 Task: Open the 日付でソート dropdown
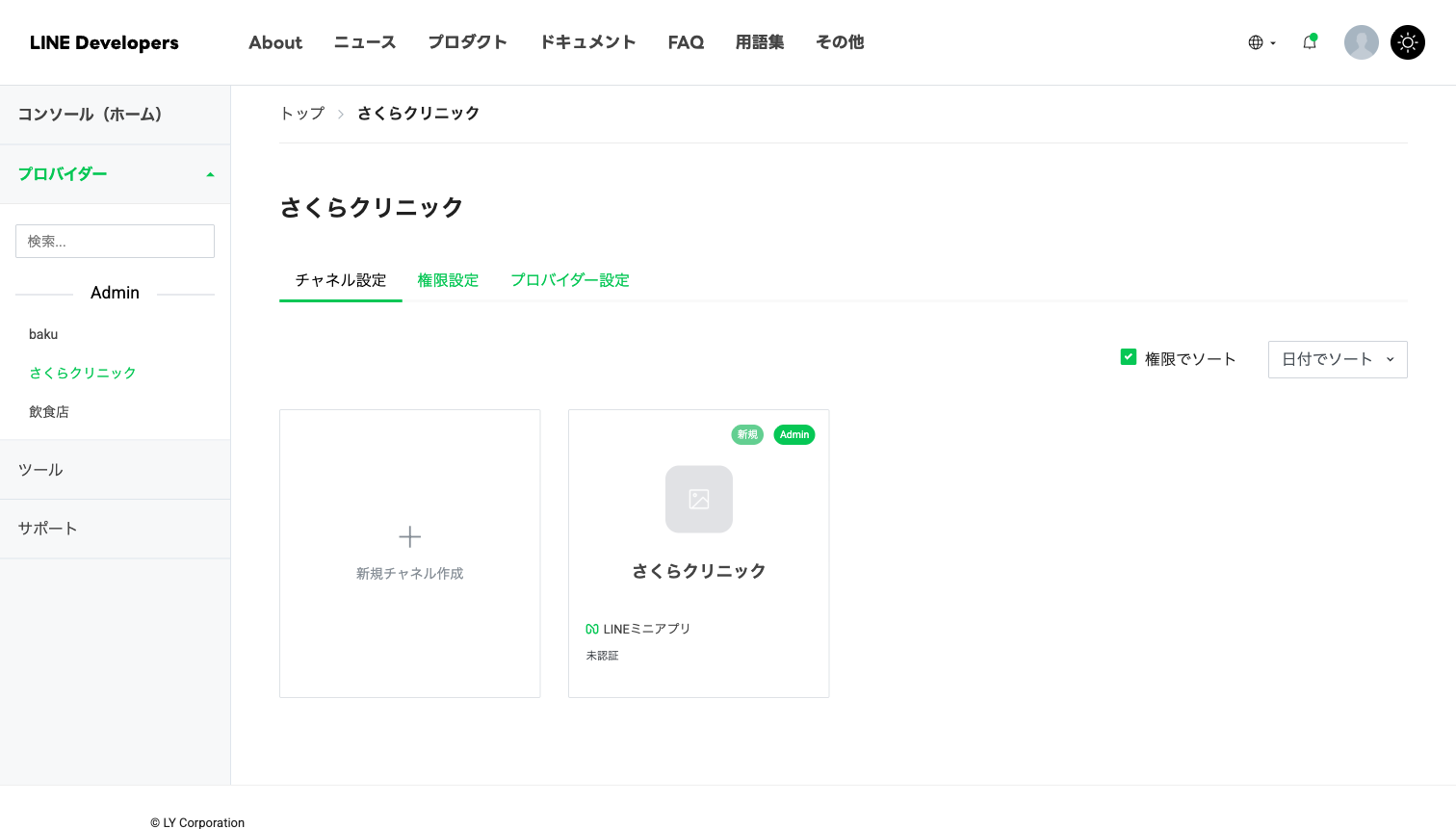coord(1338,359)
